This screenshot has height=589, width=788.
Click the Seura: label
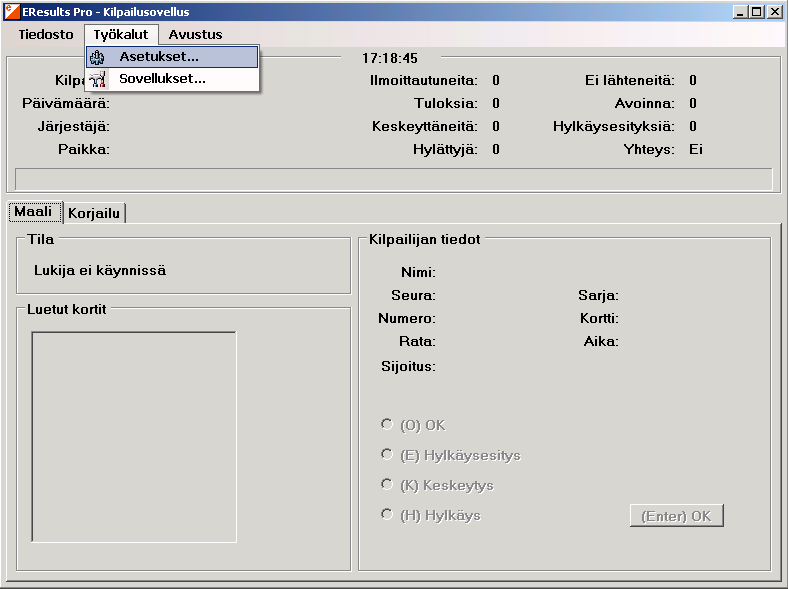413,295
